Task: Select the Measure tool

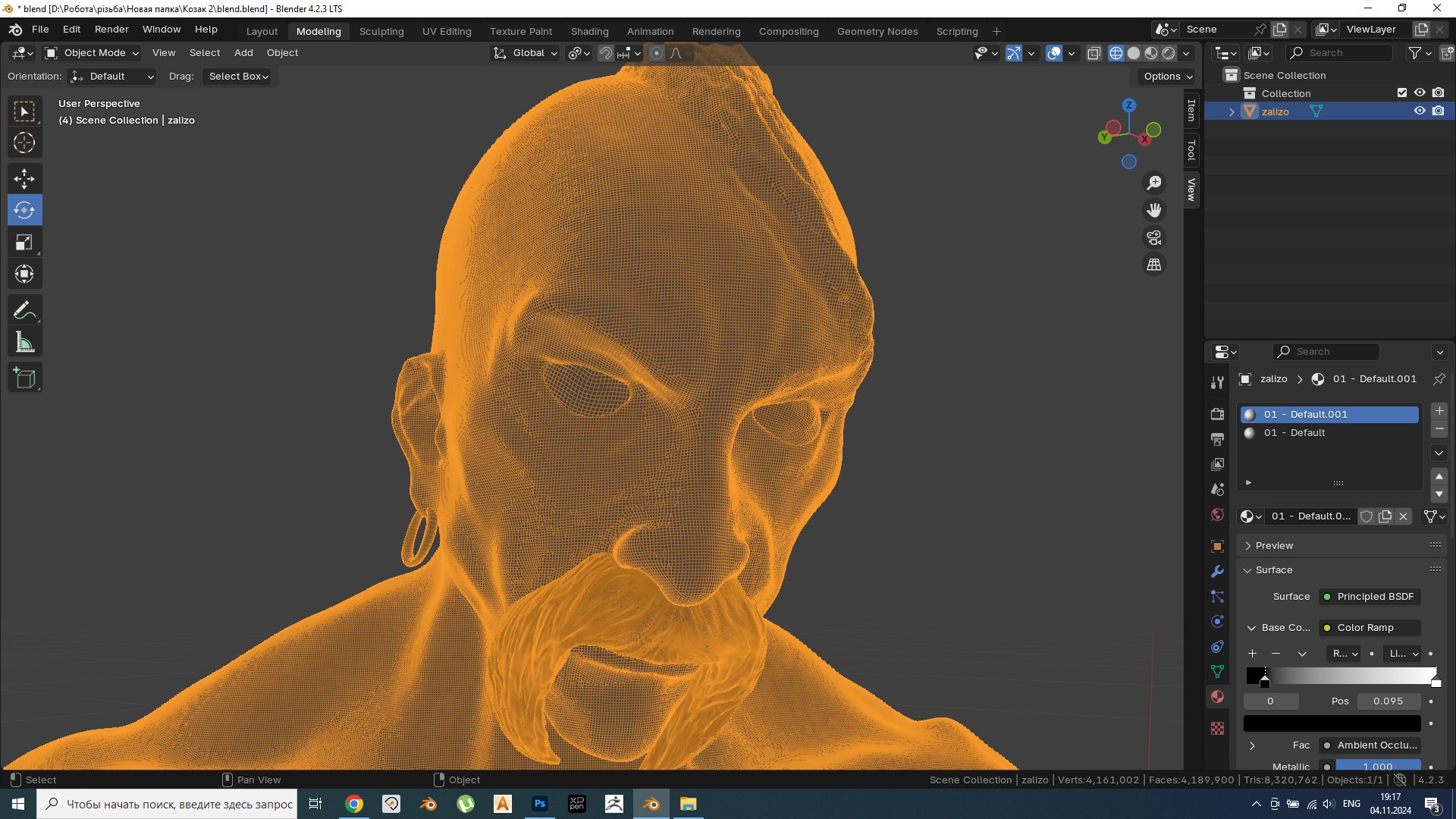Action: coord(24,343)
